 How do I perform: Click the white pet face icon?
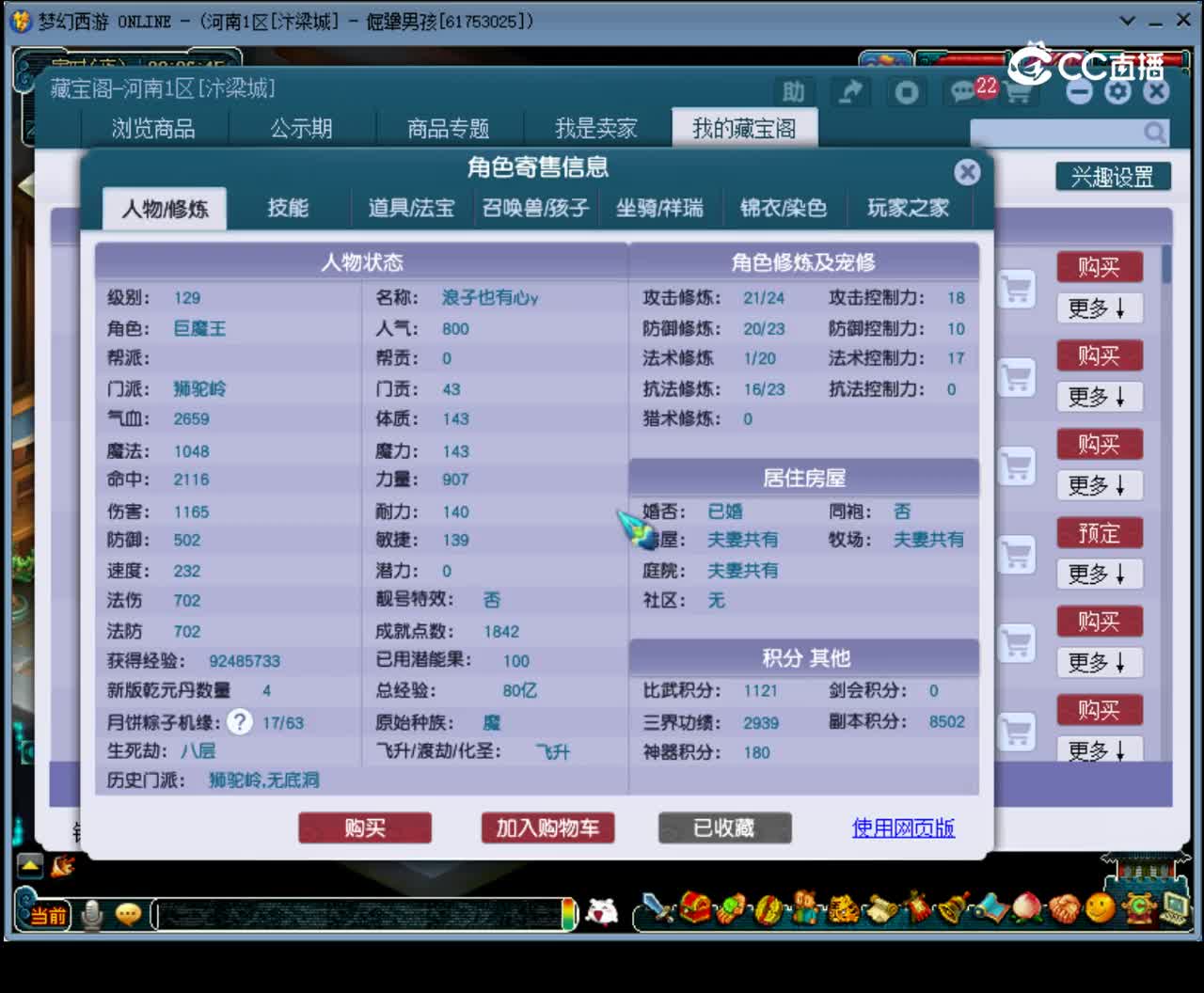click(x=602, y=911)
